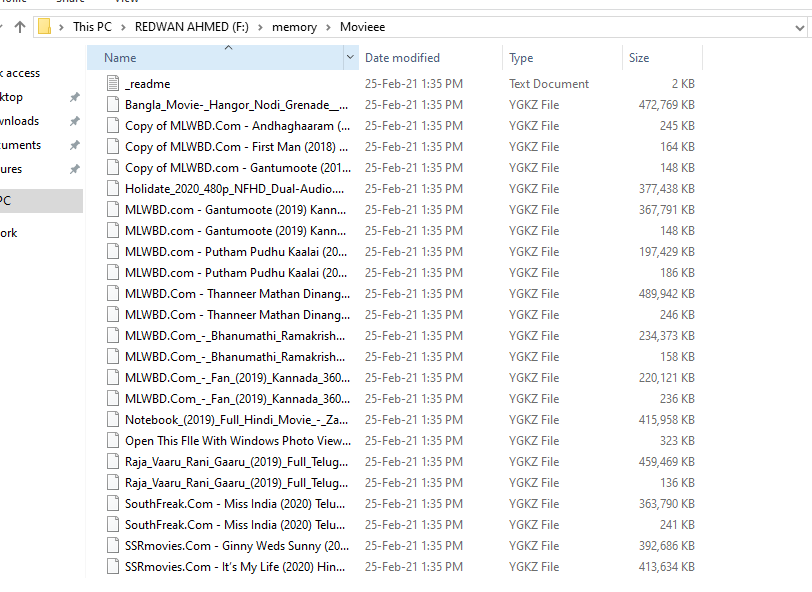Screen dimensions: 812x592
Task: Click Movieee breadcrumb in address bar
Action: click(362, 27)
